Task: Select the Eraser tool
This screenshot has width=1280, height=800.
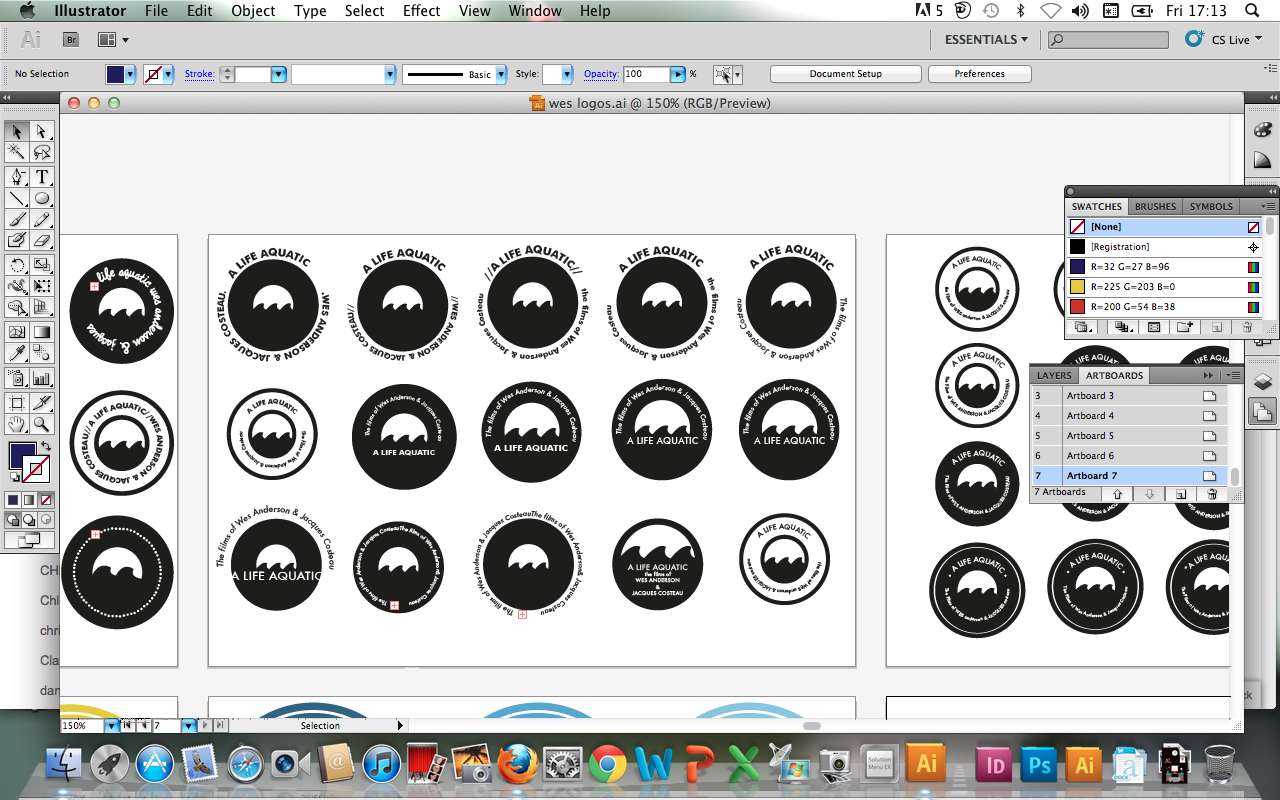Action: tap(42, 240)
